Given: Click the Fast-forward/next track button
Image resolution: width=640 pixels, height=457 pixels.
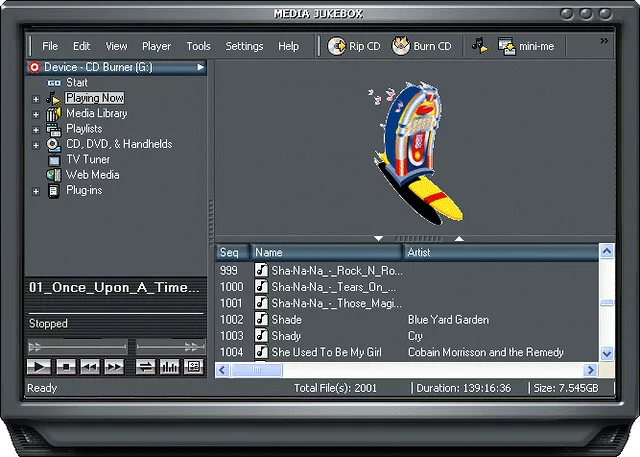Looking at the screenshot, I should click(115, 367).
